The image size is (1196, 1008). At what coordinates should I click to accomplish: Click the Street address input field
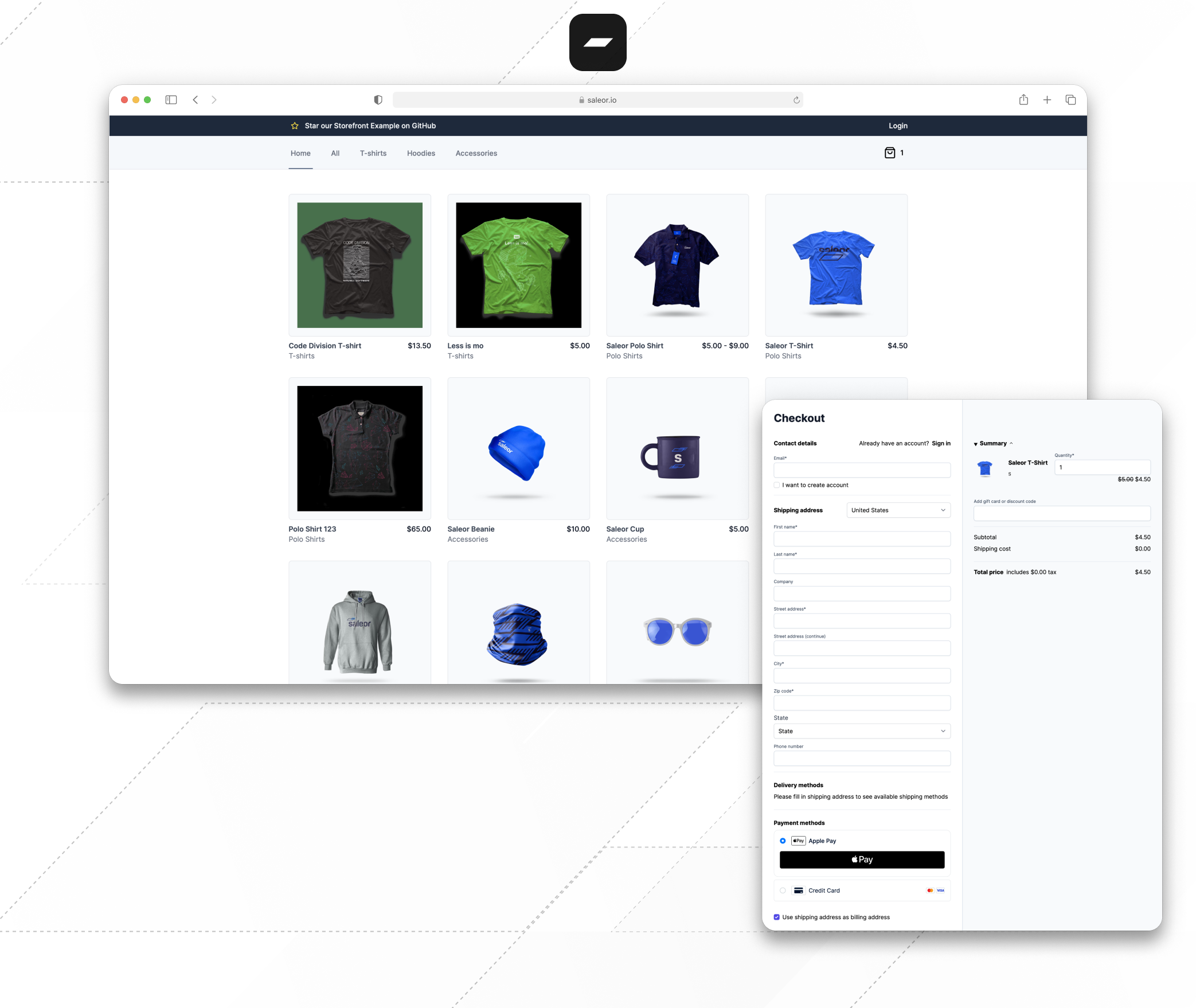pyautogui.click(x=862, y=621)
